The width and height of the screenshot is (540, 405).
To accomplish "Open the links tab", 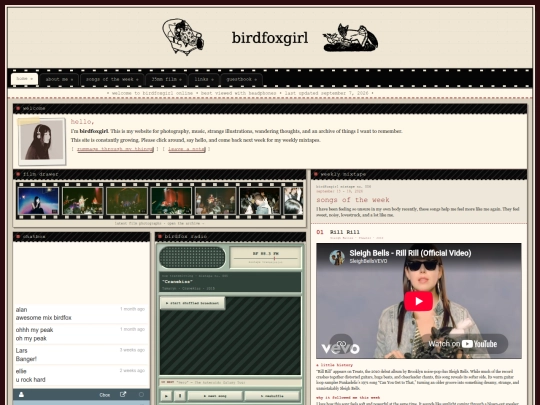I will (204, 79).
